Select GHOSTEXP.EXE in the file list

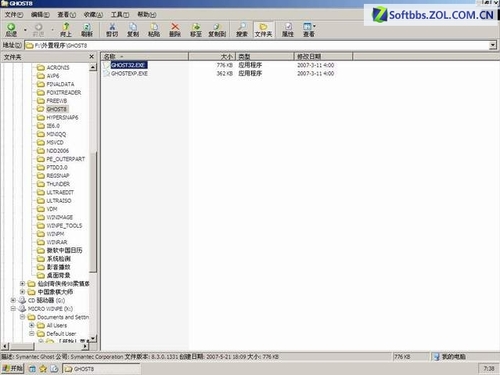(x=129, y=73)
